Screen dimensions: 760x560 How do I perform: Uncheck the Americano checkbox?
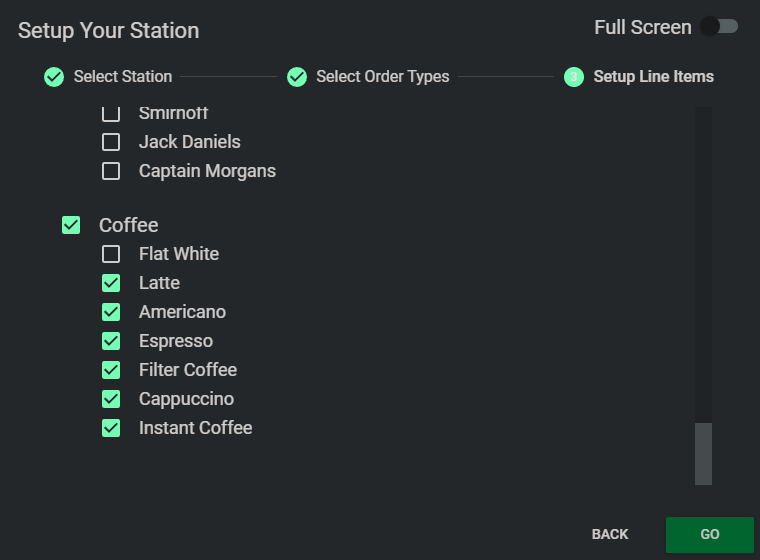(111, 312)
